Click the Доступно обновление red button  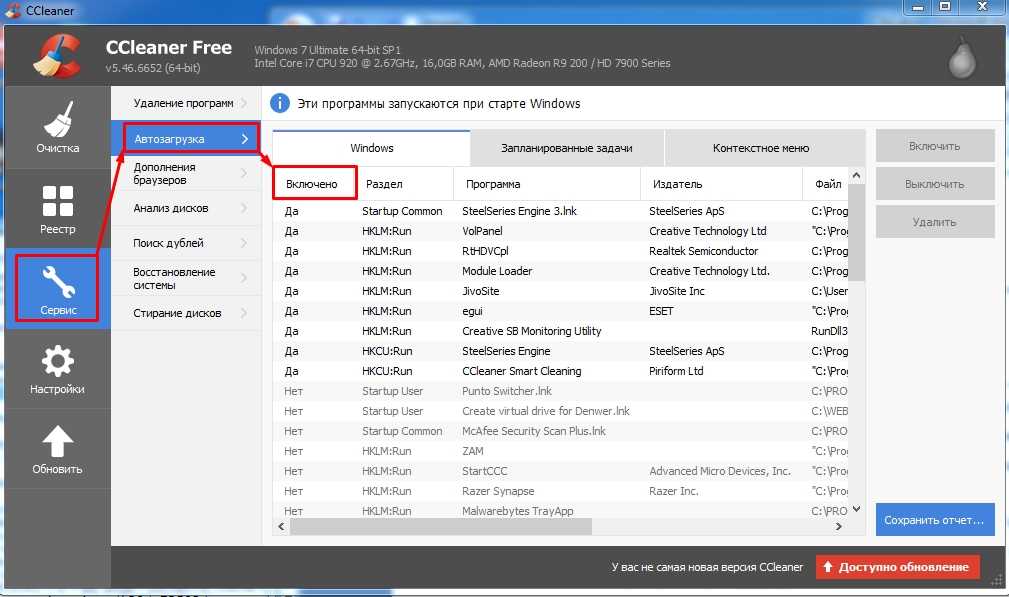click(x=897, y=567)
